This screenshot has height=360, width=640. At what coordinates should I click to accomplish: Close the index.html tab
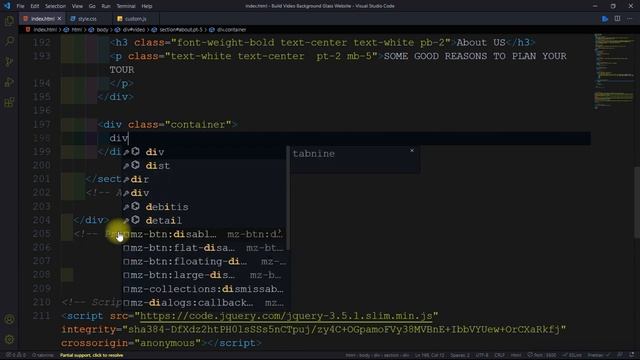[x=60, y=19]
